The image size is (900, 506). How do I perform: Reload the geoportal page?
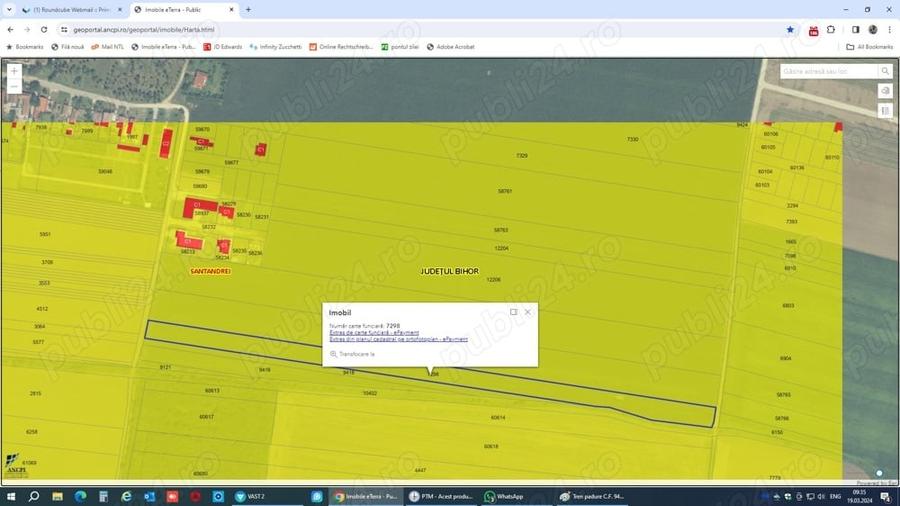pos(44,30)
